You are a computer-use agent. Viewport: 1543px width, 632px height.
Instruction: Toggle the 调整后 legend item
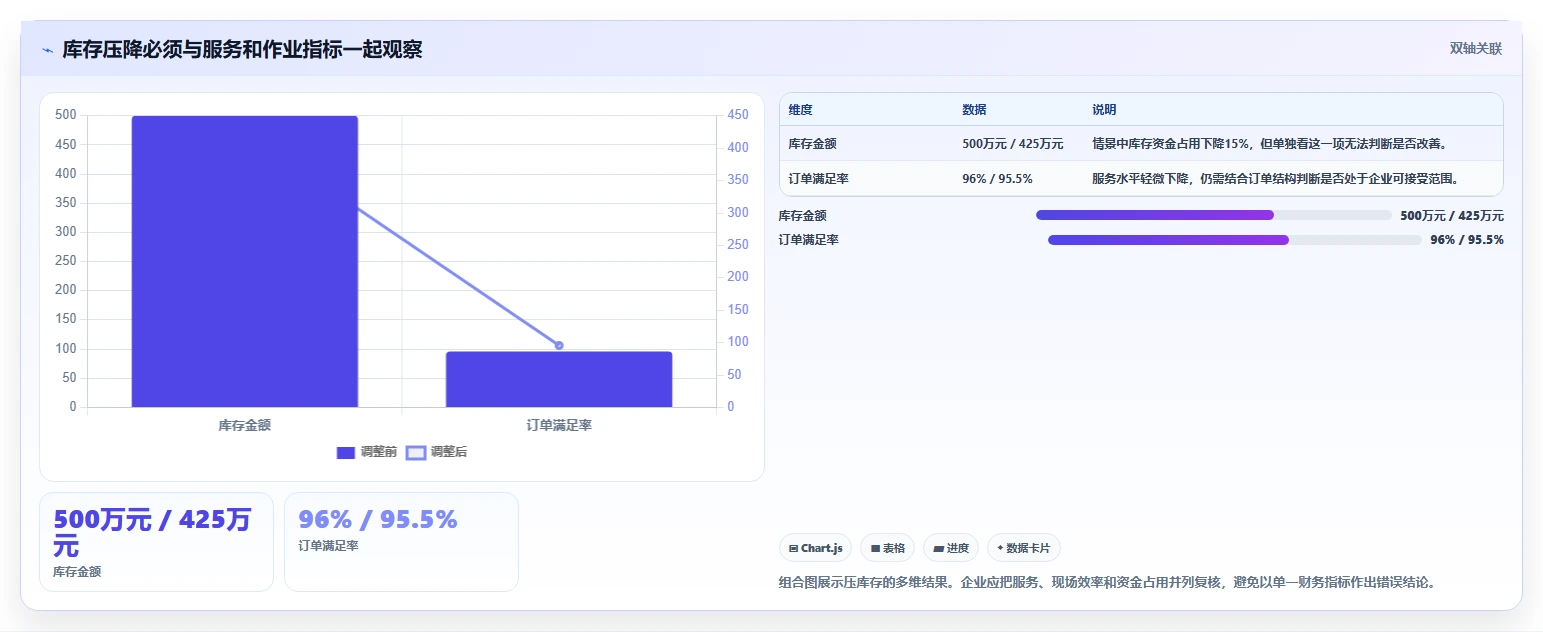pyautogui.click(x=436, y=452)
